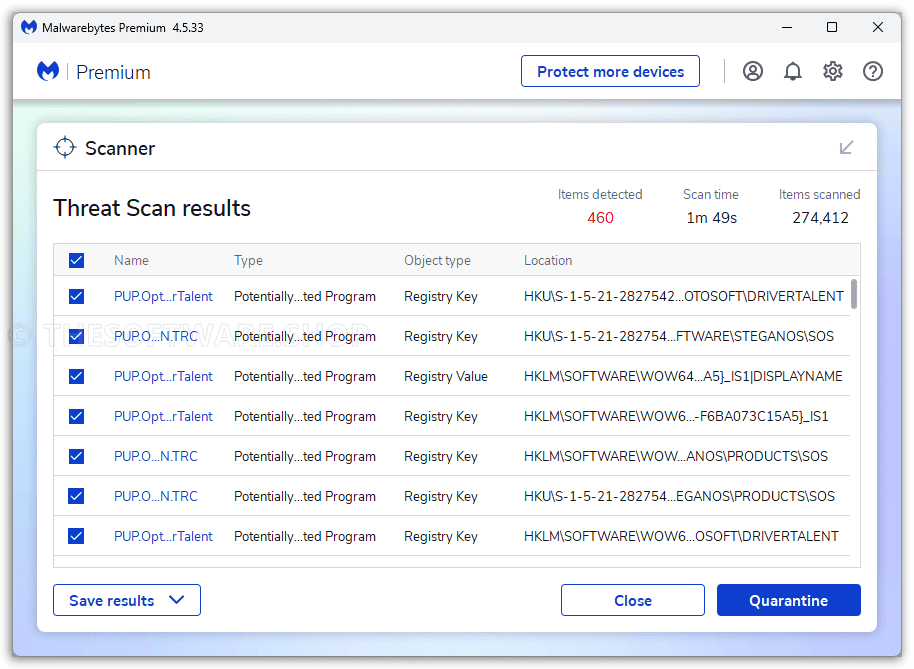Screen dimensions: 914x669
Task: Click the Registry Value object type cell
Action: [446, 376]
